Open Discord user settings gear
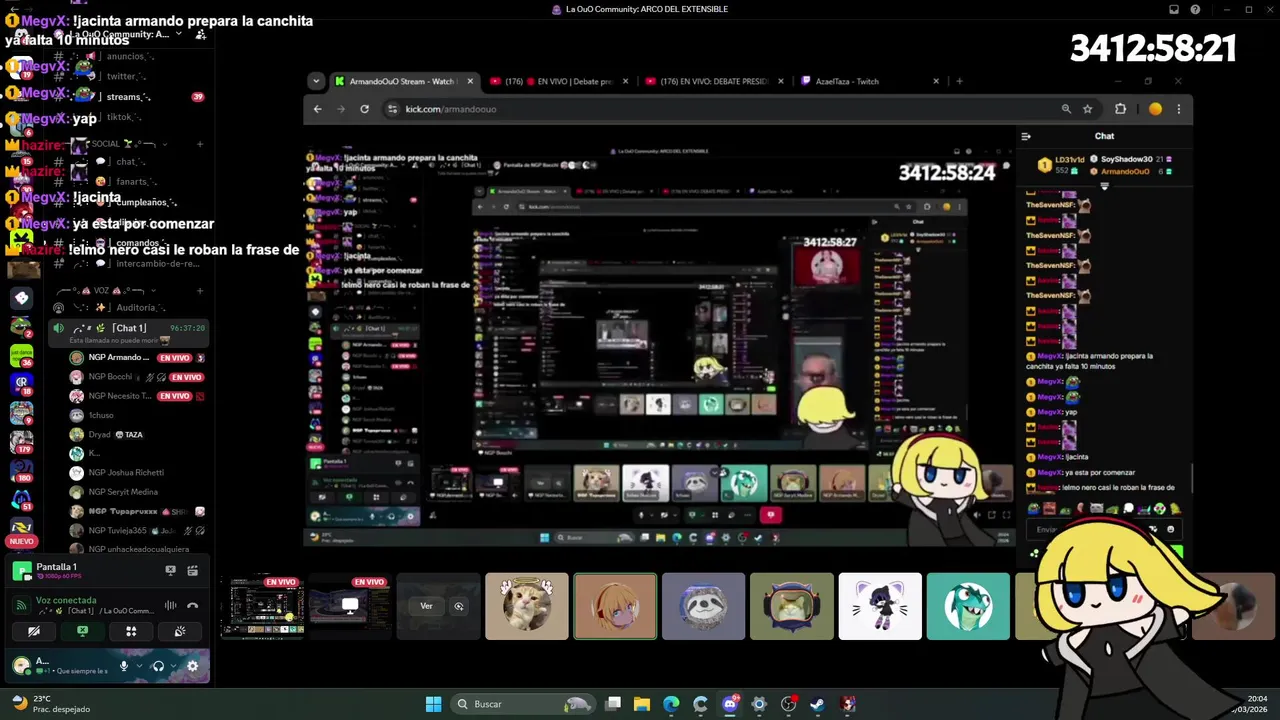 tap(192, 665)
